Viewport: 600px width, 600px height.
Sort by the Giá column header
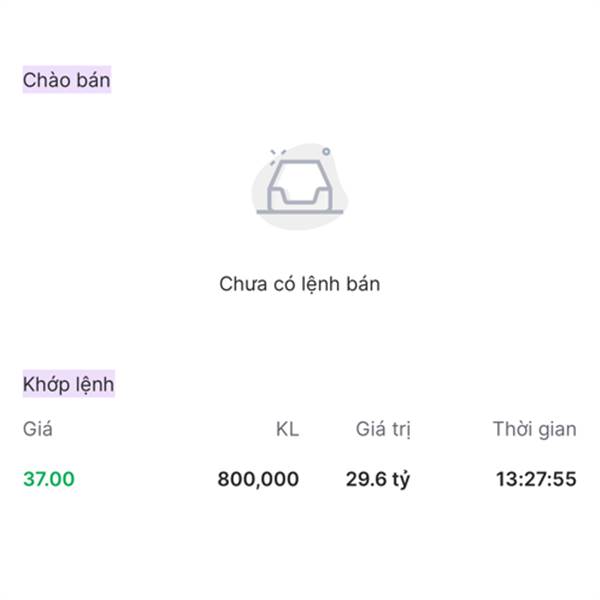pyautogui.click(x=38, y=430)
